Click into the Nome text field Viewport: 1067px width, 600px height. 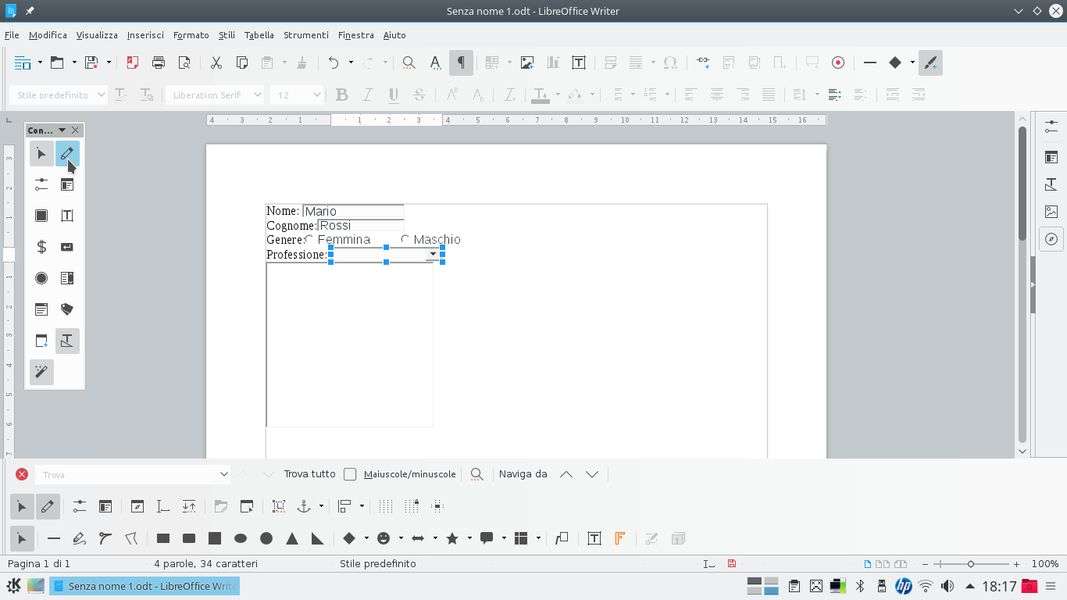tap(352, 211)
